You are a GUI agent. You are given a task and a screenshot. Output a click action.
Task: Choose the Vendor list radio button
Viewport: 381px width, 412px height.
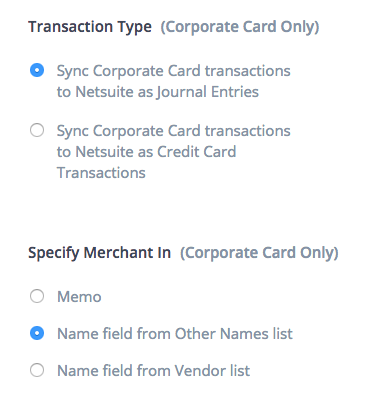tap(37, 370)
